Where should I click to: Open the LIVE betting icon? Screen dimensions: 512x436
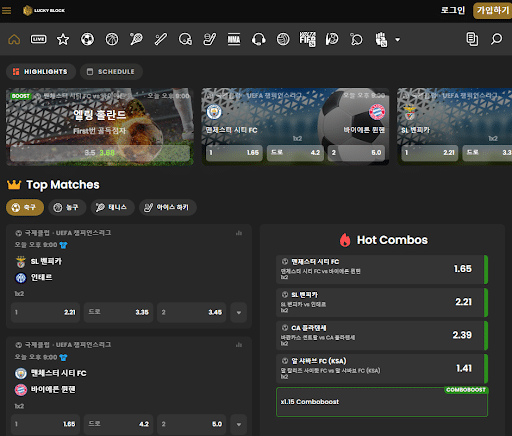pos(39,39)
